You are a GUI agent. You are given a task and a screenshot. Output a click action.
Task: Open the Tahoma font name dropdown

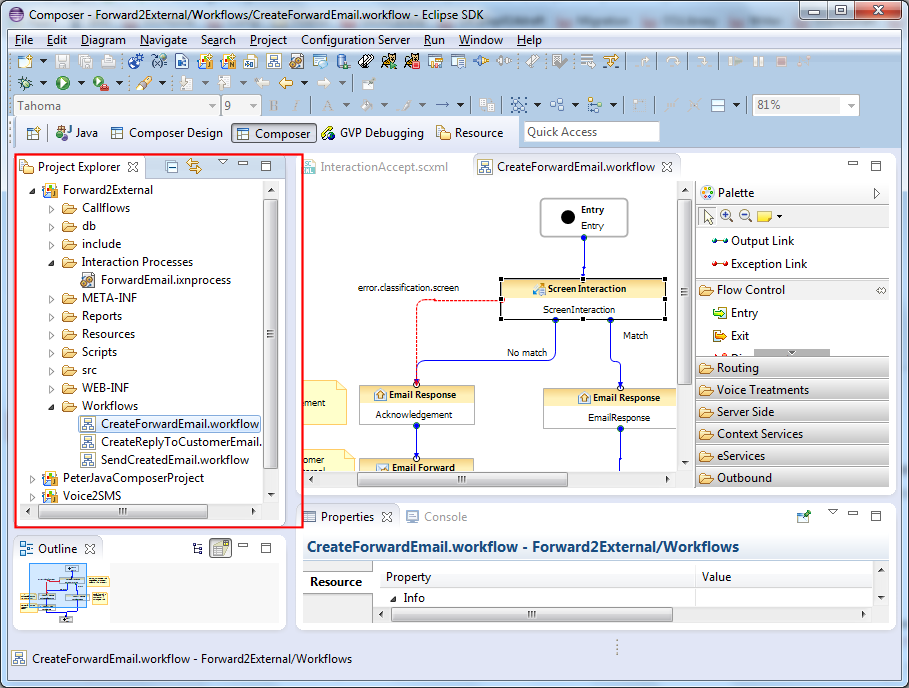[x=212, y=106]
